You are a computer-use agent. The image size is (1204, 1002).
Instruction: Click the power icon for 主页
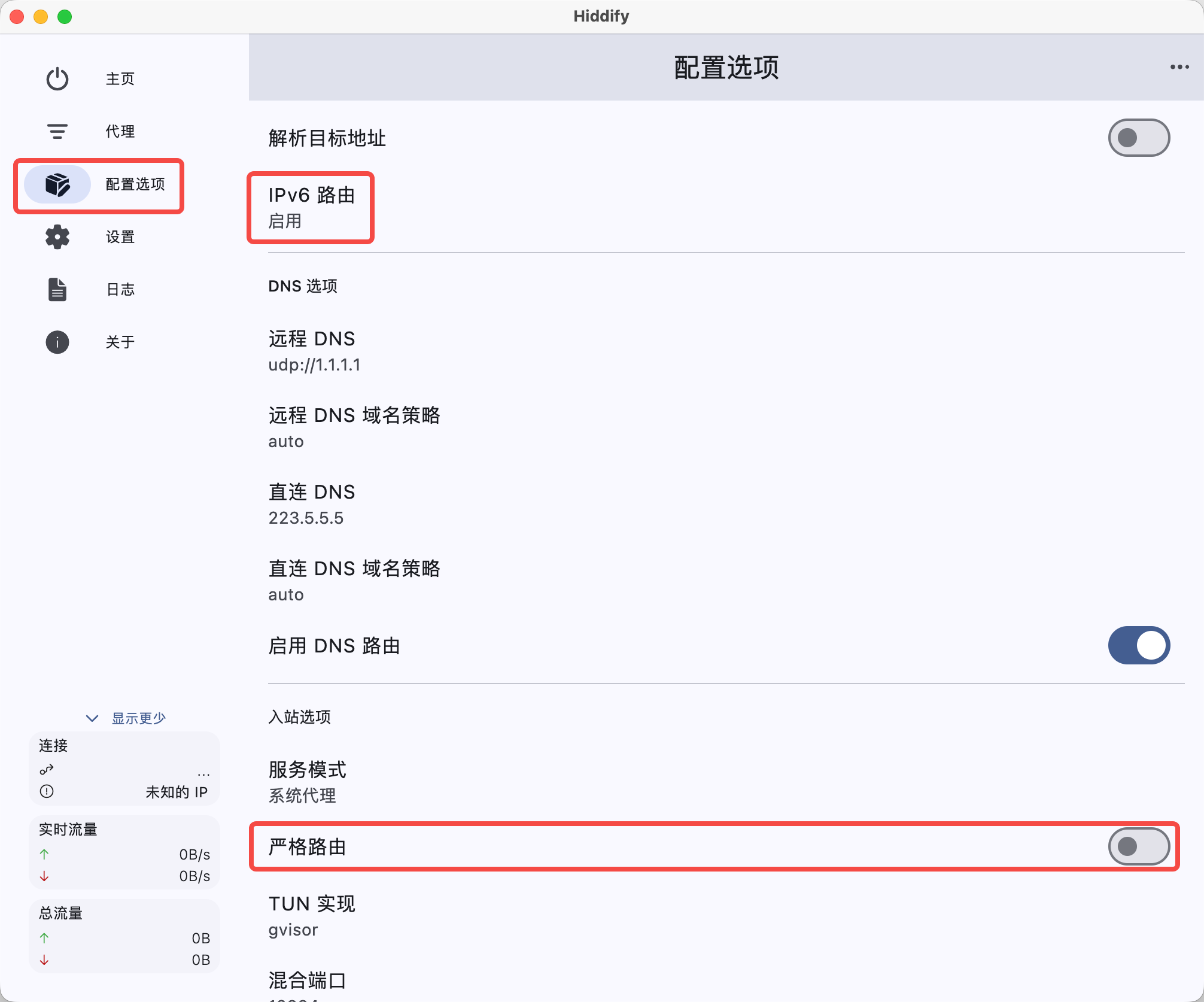[57, 79]
